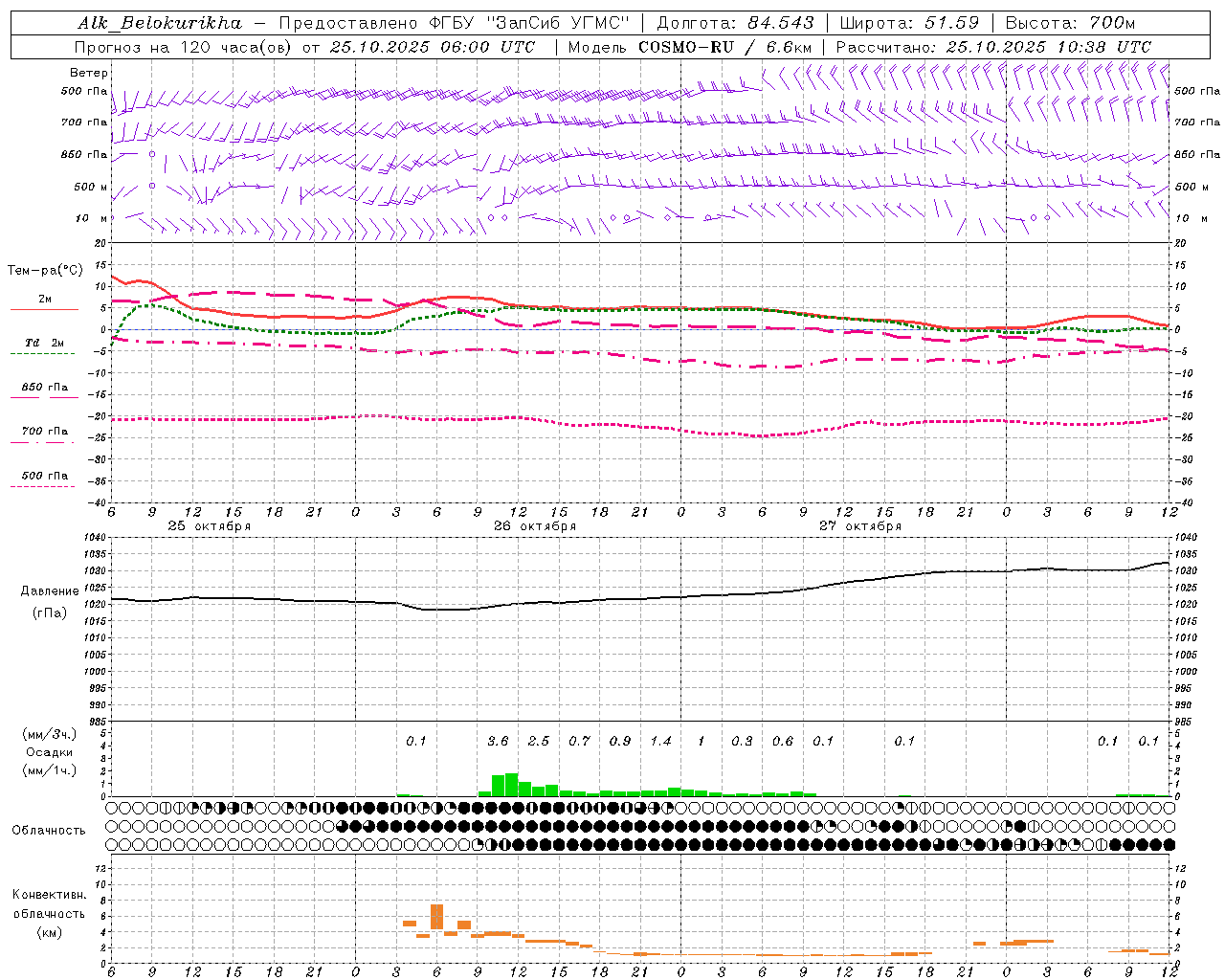Click the tallest orange convective cloud bar

click(x=436, y=917)
